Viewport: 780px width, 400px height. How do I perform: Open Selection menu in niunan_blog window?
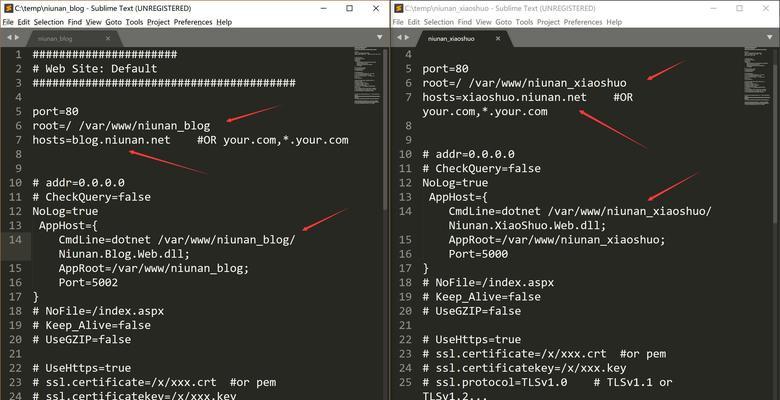pyautogui.click(x=49, y=22)
